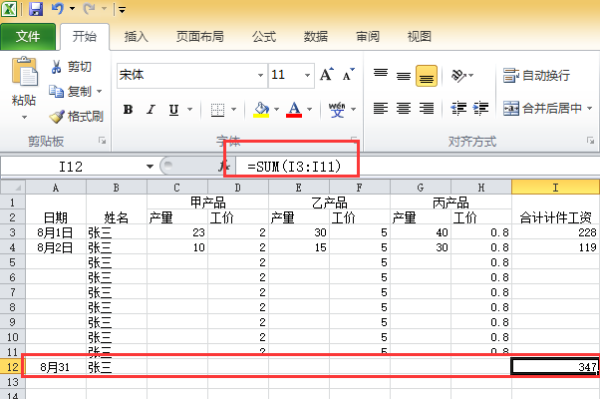Open the Borders dropdown arrow

[x=234, y=110]
